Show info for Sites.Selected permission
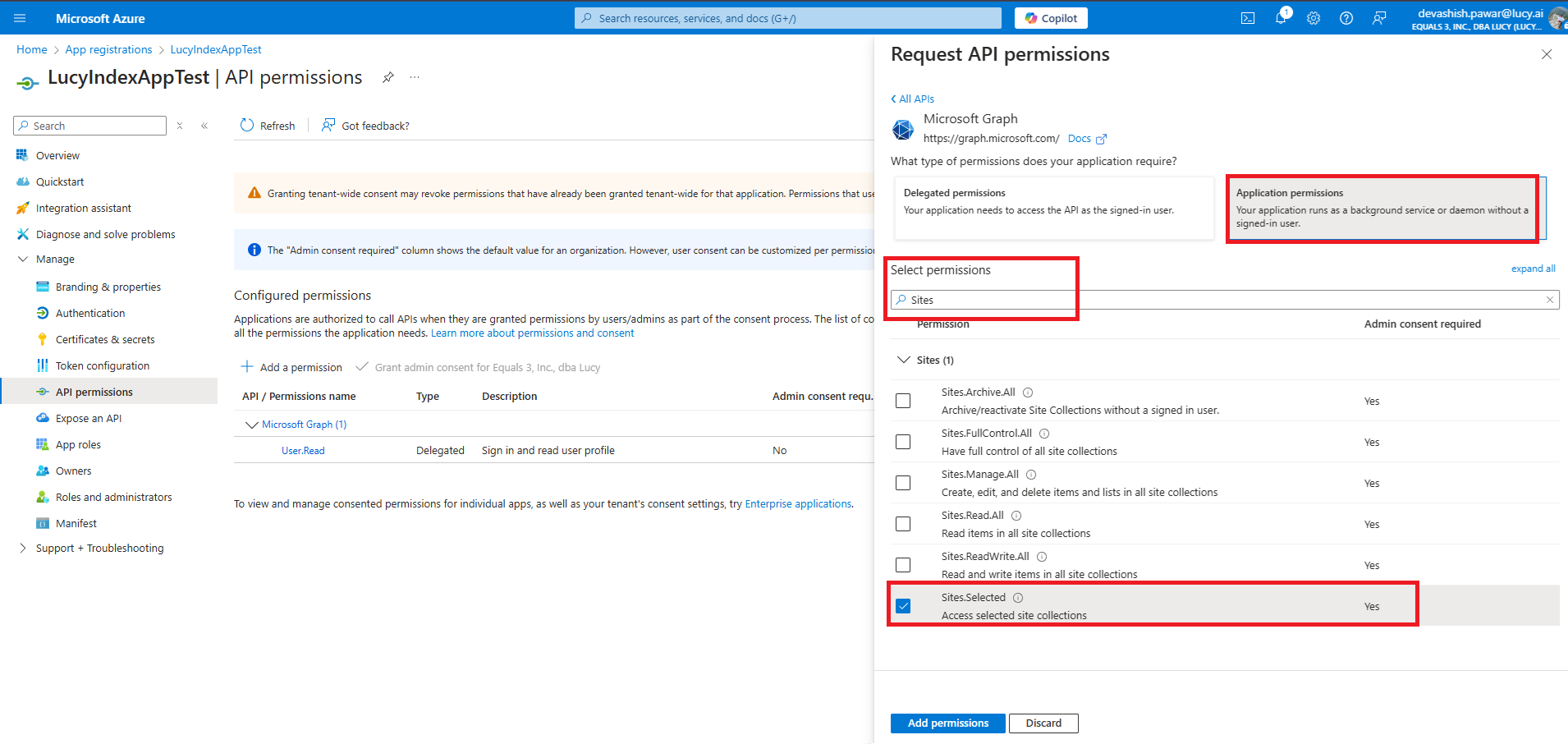The image size is (1568, 744). coord(1018,598)
